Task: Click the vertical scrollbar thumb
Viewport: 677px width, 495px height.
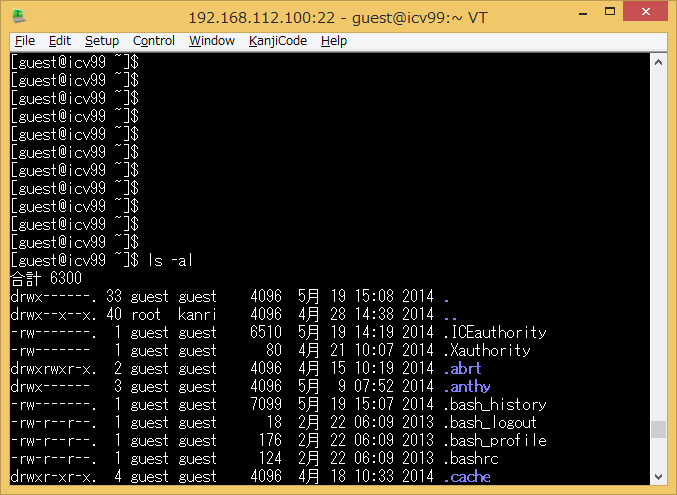Action: (658, 429)
